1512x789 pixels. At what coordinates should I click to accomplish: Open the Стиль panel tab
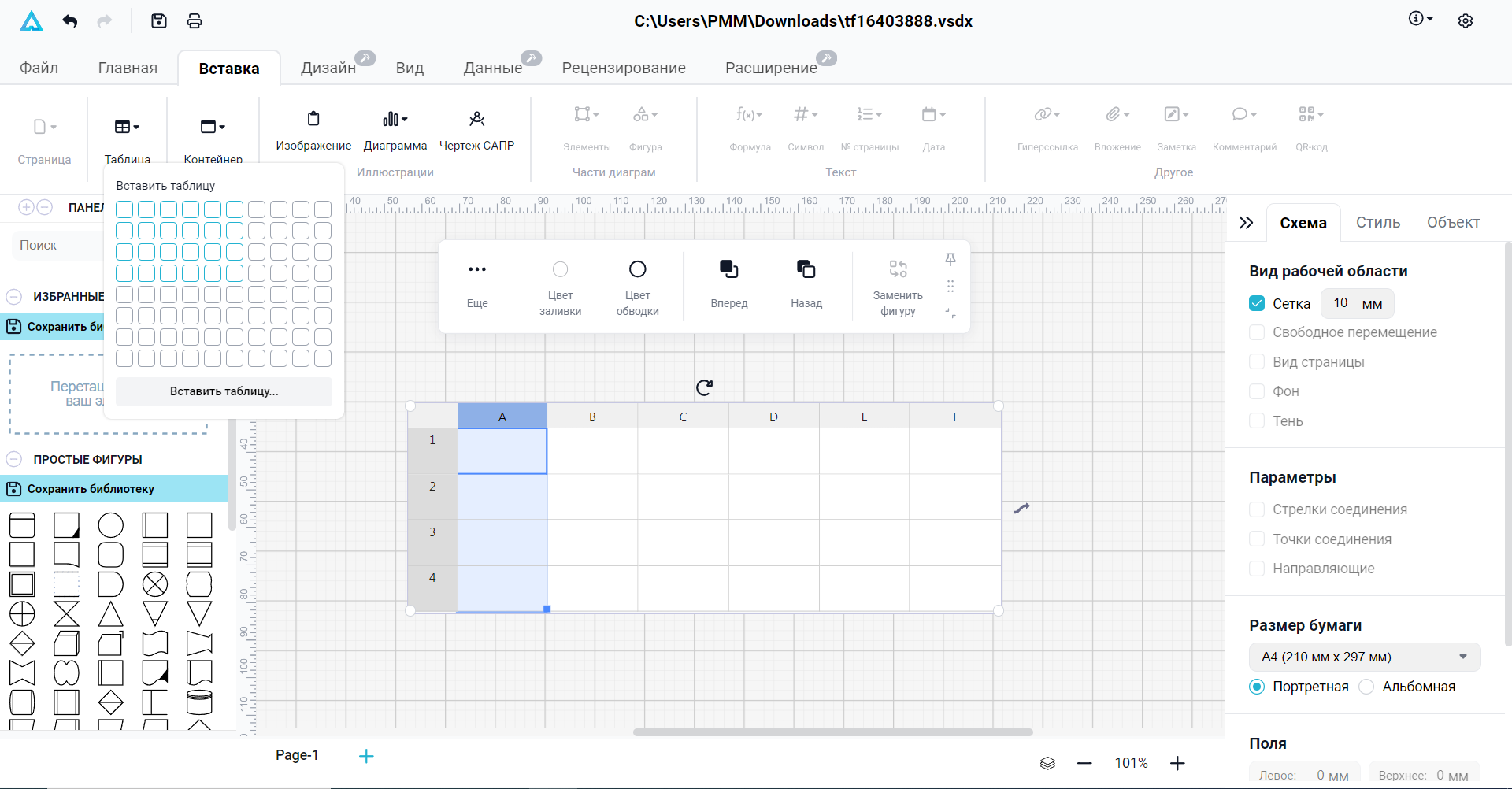[1378, 222]
